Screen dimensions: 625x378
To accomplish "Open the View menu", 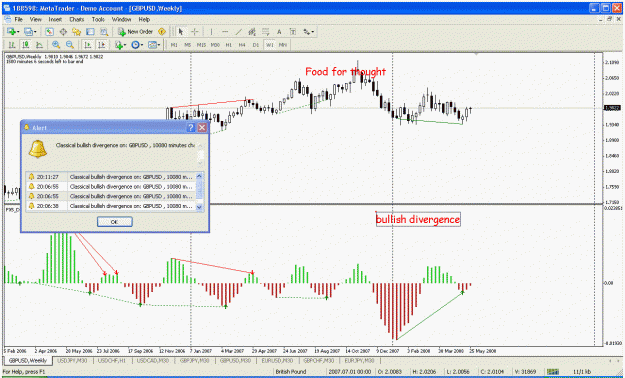I will (x=35, y=19).
